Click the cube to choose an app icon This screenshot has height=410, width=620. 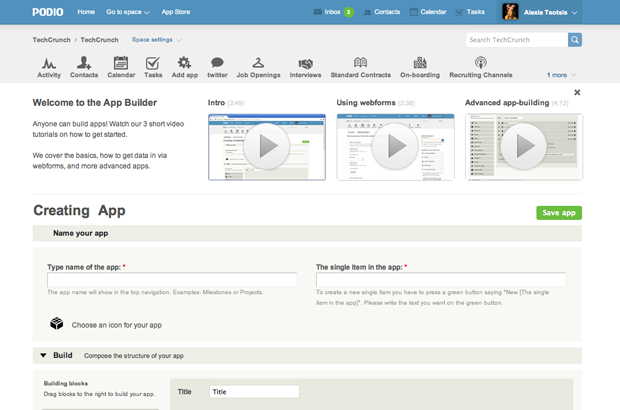click(x=57, y=324)
